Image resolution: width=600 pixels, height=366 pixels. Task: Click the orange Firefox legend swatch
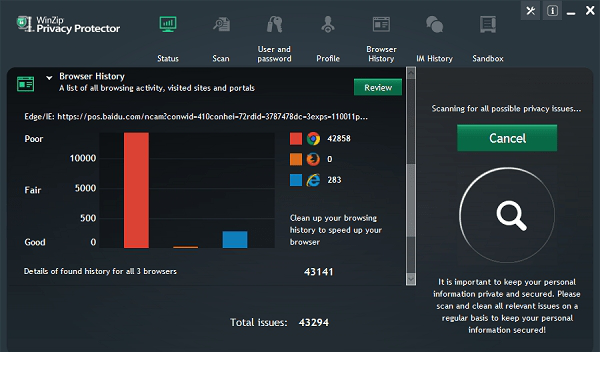pyautogui.click(x=296, y=159)
